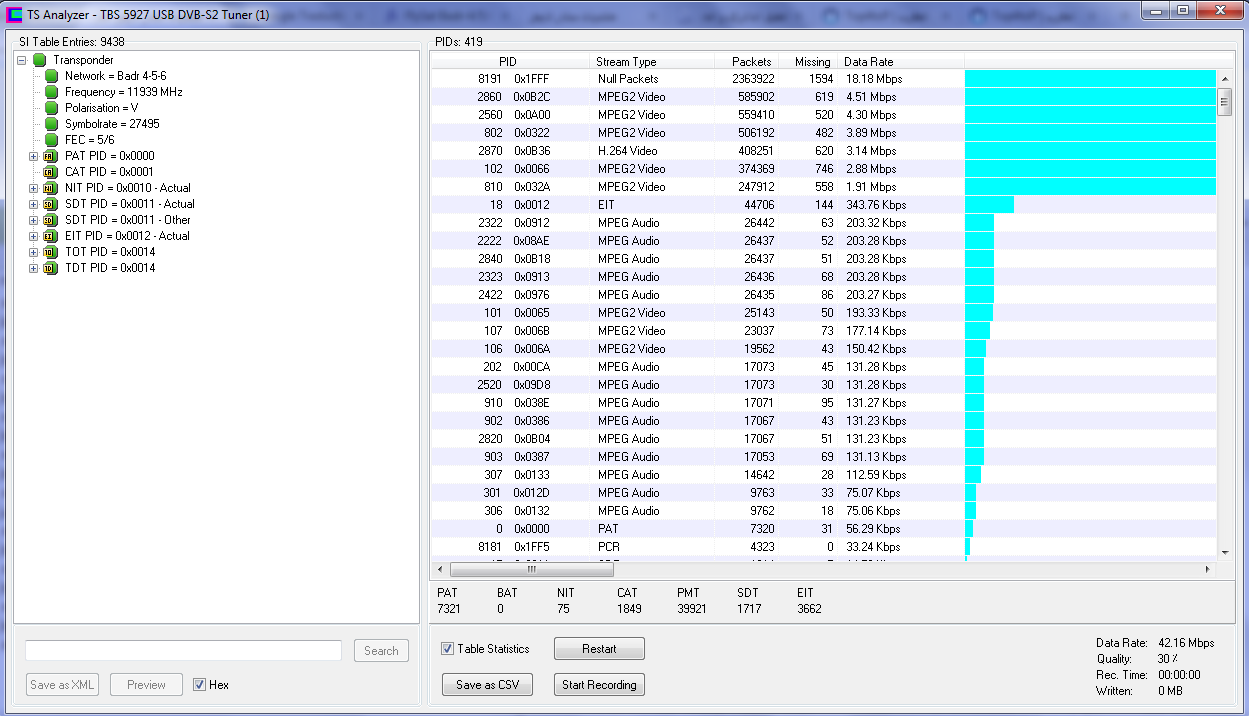Screen dimensions: 1249x716
Task: Click the NIT PID table icon
Action: (50, 188)
